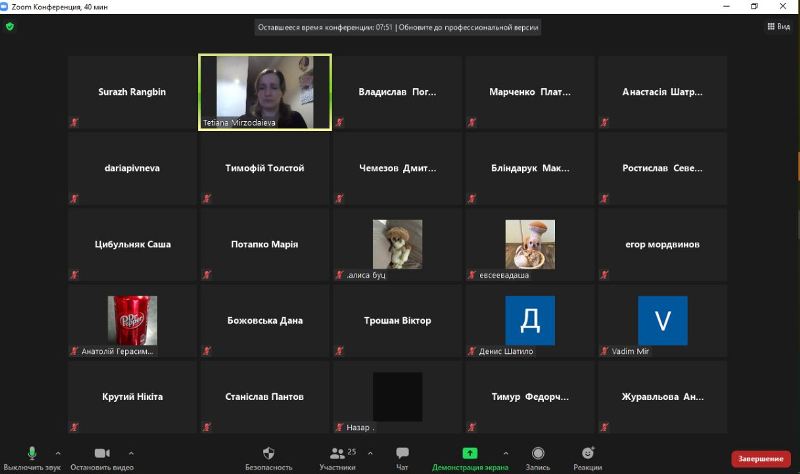Image resolution: width=800 pixels, height=474 pixels.
Task: Open the Участники participants panel
Action: click(338, 454)
